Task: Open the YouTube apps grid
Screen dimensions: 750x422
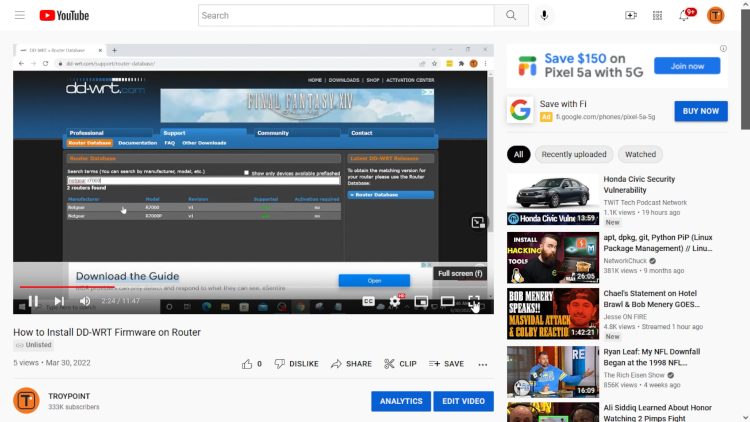Action: (x=658, y=15)
